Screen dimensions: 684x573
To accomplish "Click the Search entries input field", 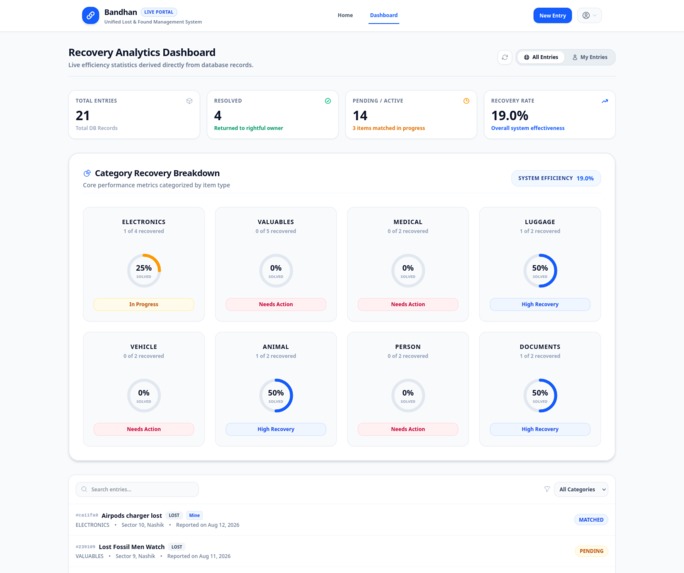I will coord(137,489).
